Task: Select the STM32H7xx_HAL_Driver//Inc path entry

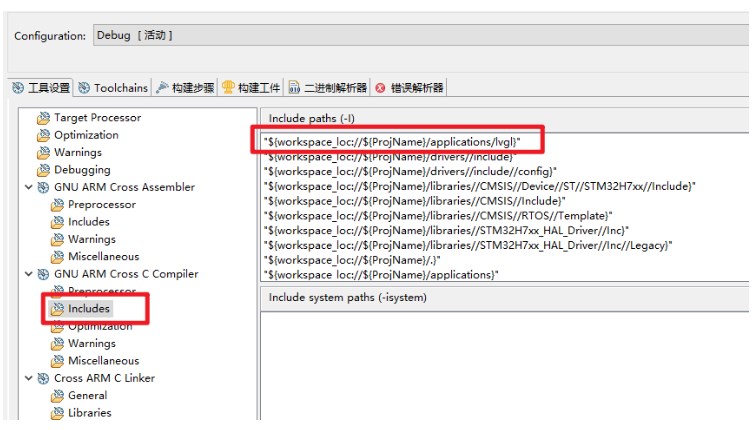Action: (446, 230)
